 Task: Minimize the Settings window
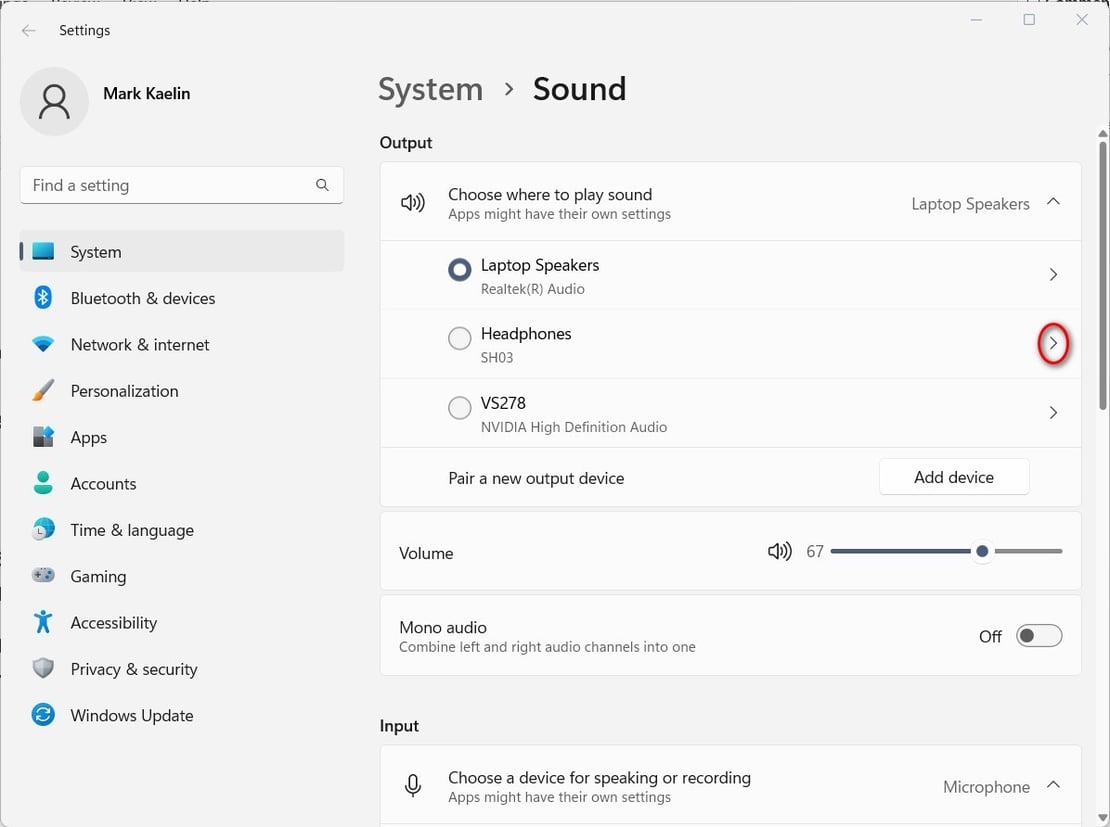pos(976,20)
